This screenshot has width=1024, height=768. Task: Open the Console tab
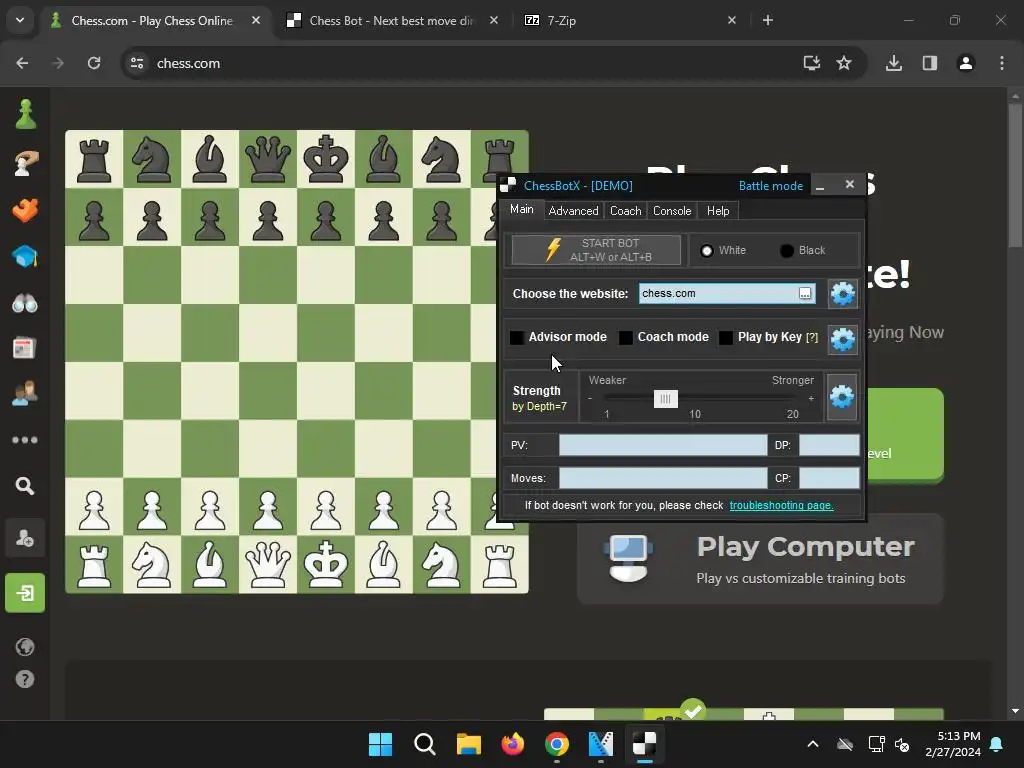(x=672, y=211)
